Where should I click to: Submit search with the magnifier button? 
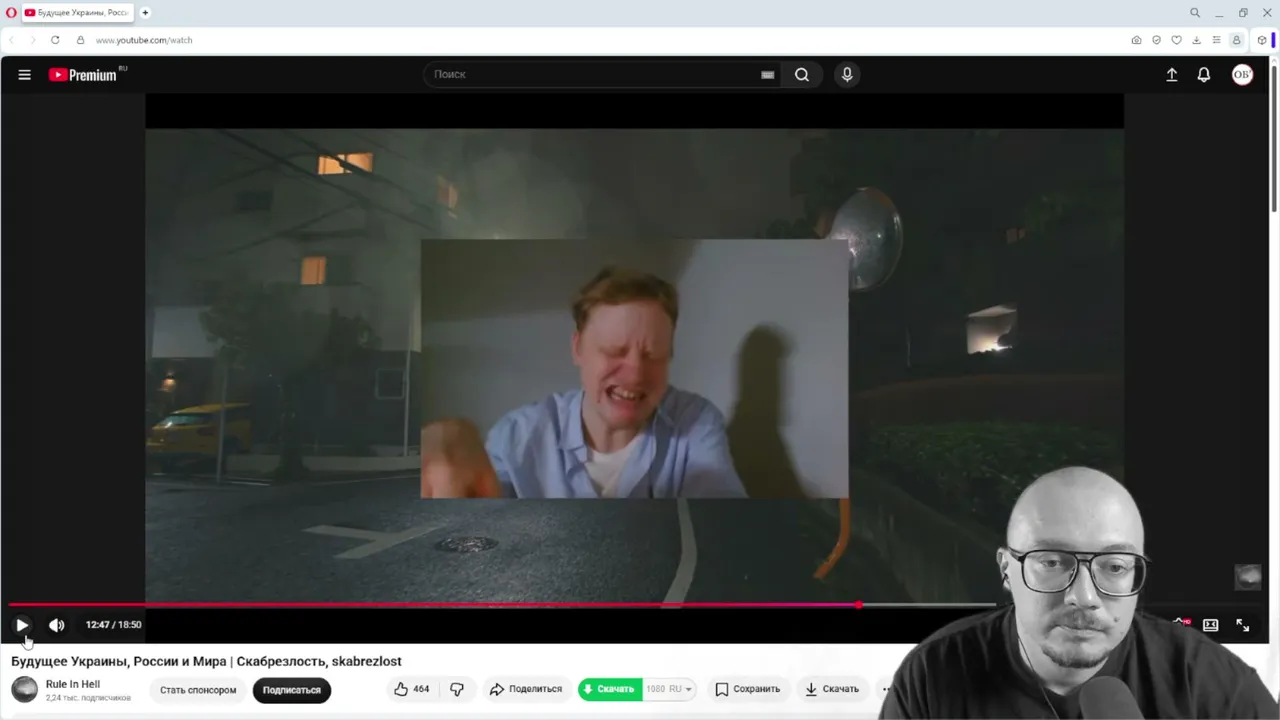click(x=802, y=75)
